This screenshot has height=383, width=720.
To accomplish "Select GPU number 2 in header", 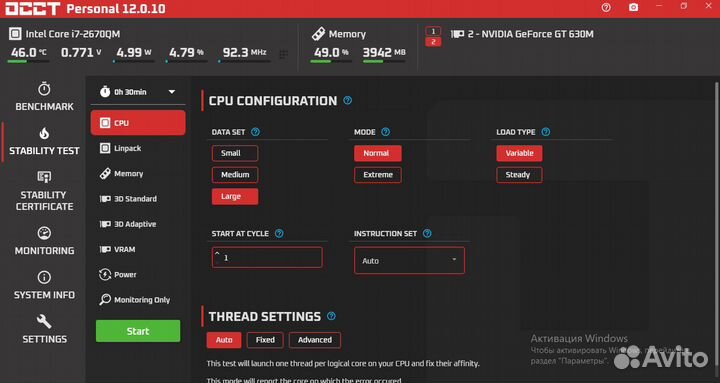I will coord(433,42).
